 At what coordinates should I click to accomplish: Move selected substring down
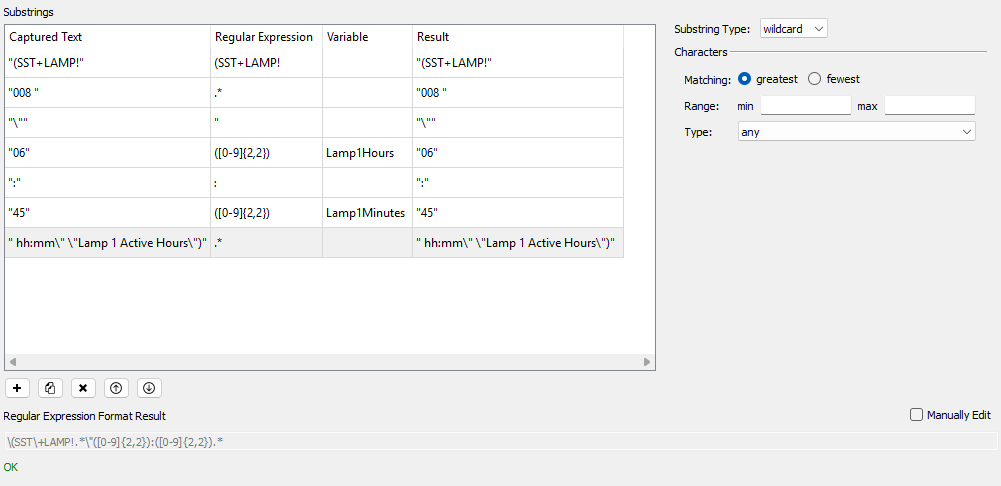pyautogui.click(x=149, y=388)
